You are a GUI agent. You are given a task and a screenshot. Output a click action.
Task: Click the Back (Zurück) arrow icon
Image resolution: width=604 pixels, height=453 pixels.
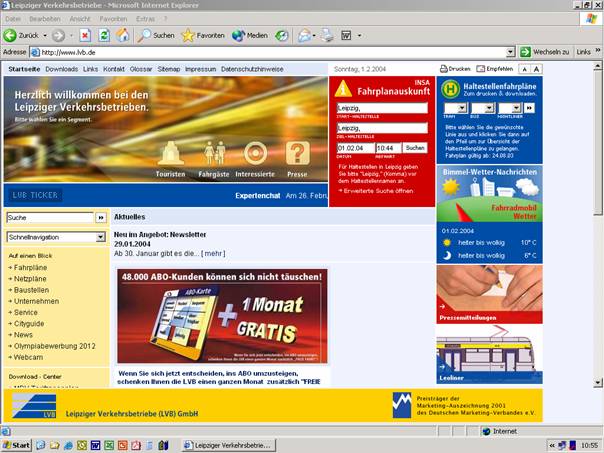[x=10, y=35]
